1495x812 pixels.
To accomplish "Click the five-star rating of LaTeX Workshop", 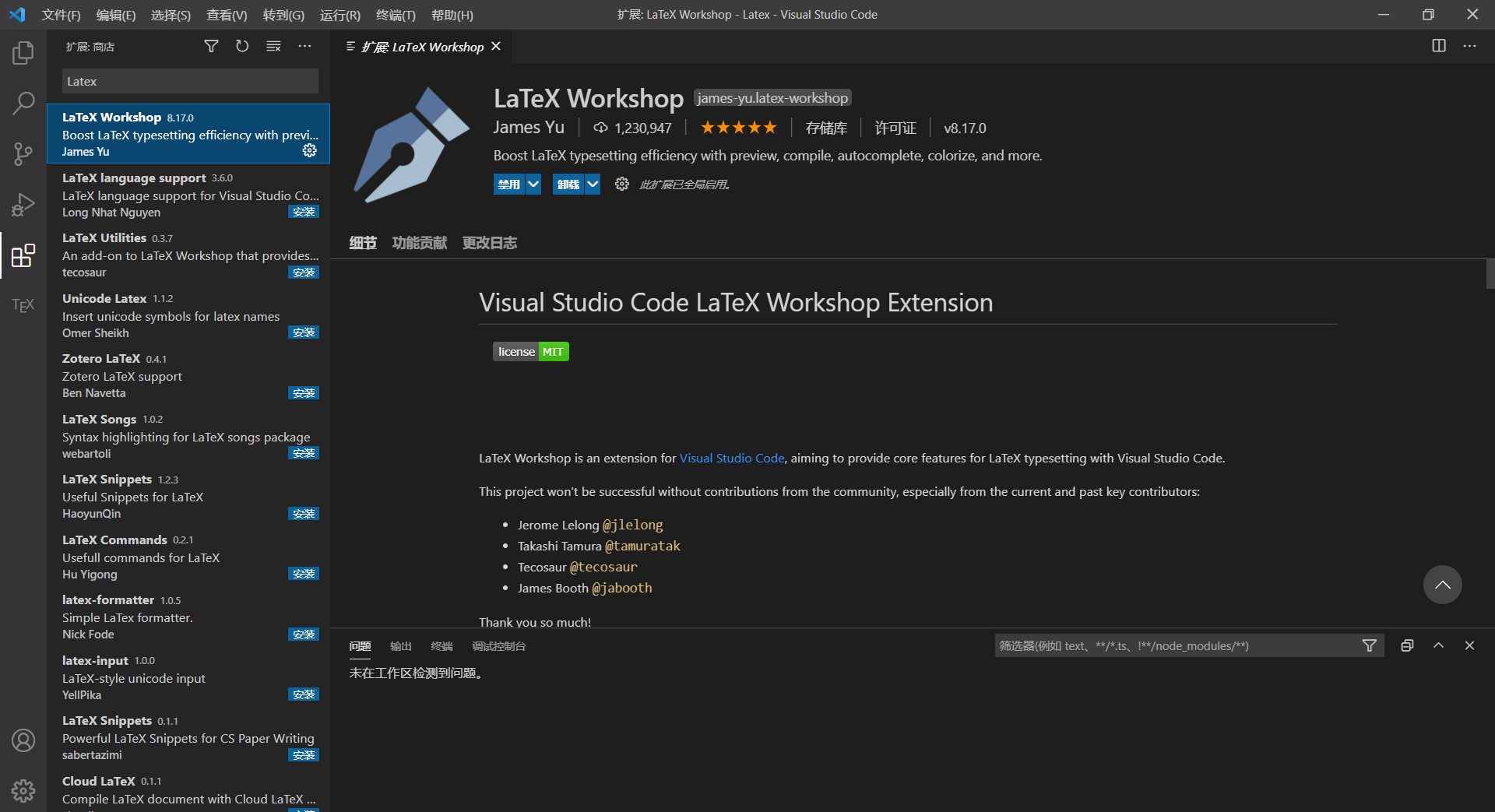I will pos(738,128).
